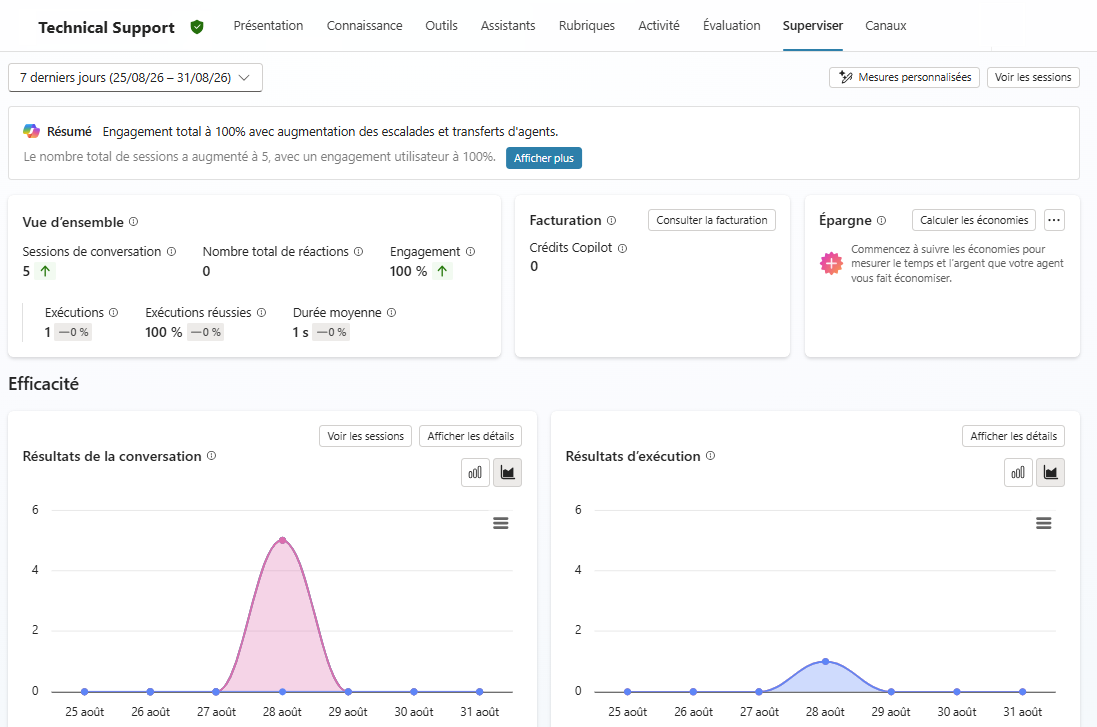The image size is (1097, 727).
Task: Expand the 7 derniers jours date range dropdown
Action: click(135, 78)
